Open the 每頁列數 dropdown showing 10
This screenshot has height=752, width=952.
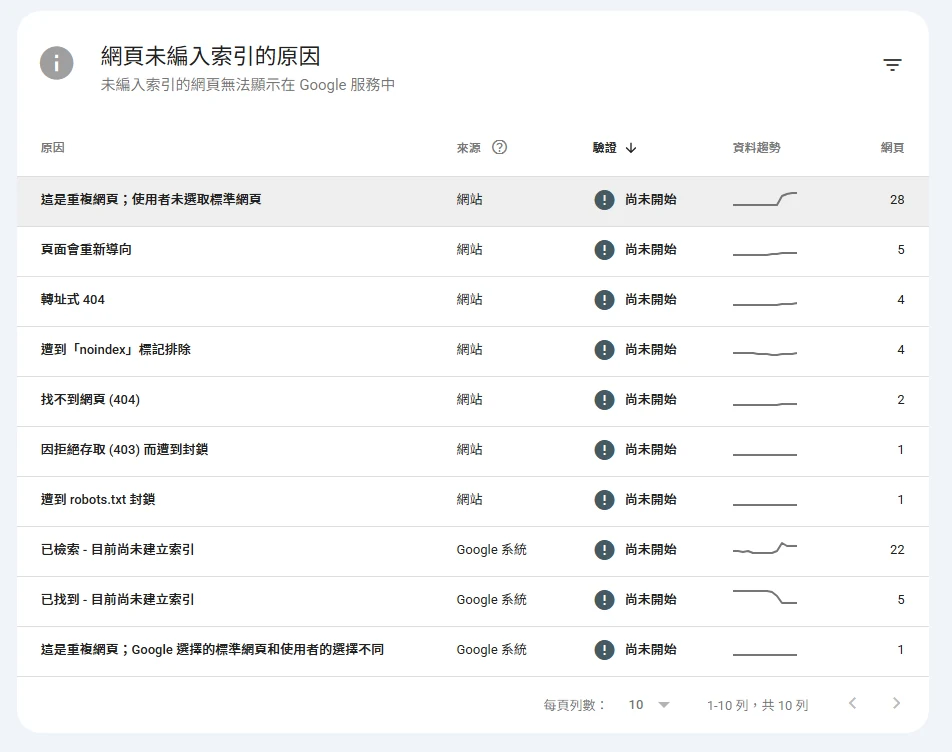pyautogui.click(x=648, y=705)
